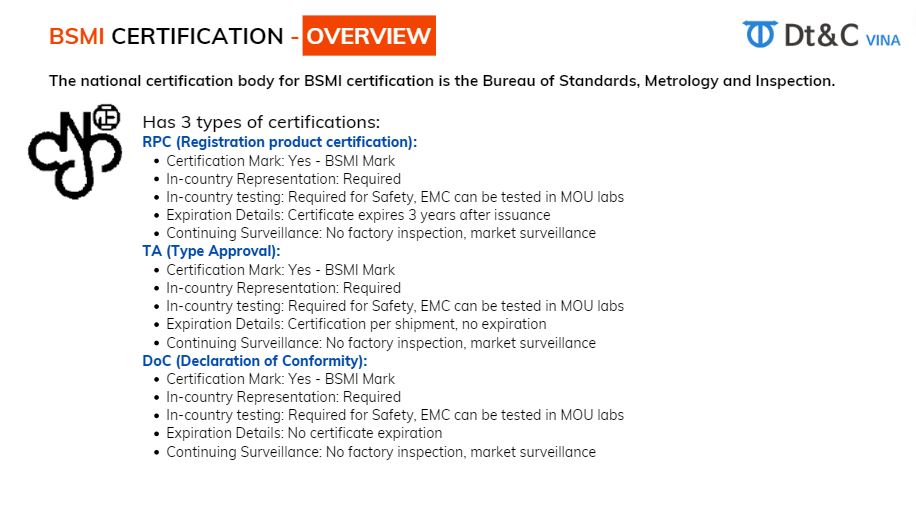
Task: Click 'Certification per shipment, no expiration' line
Action: point(356,324)
